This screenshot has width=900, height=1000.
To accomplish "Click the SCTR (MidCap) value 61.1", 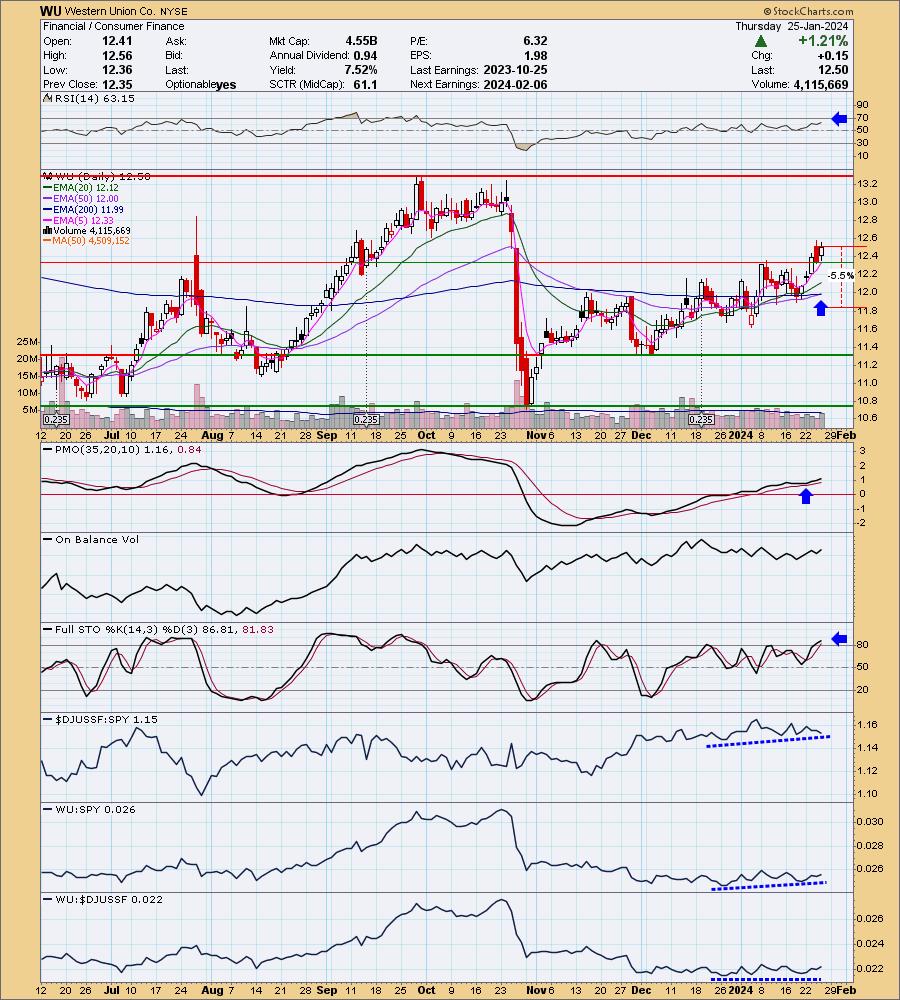I will [x=365, y=84].
